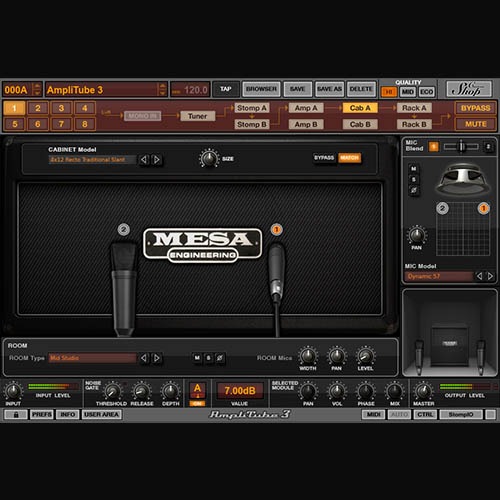Select previous room type
Viewport: 500px width, 500px height.
point(144,358)
